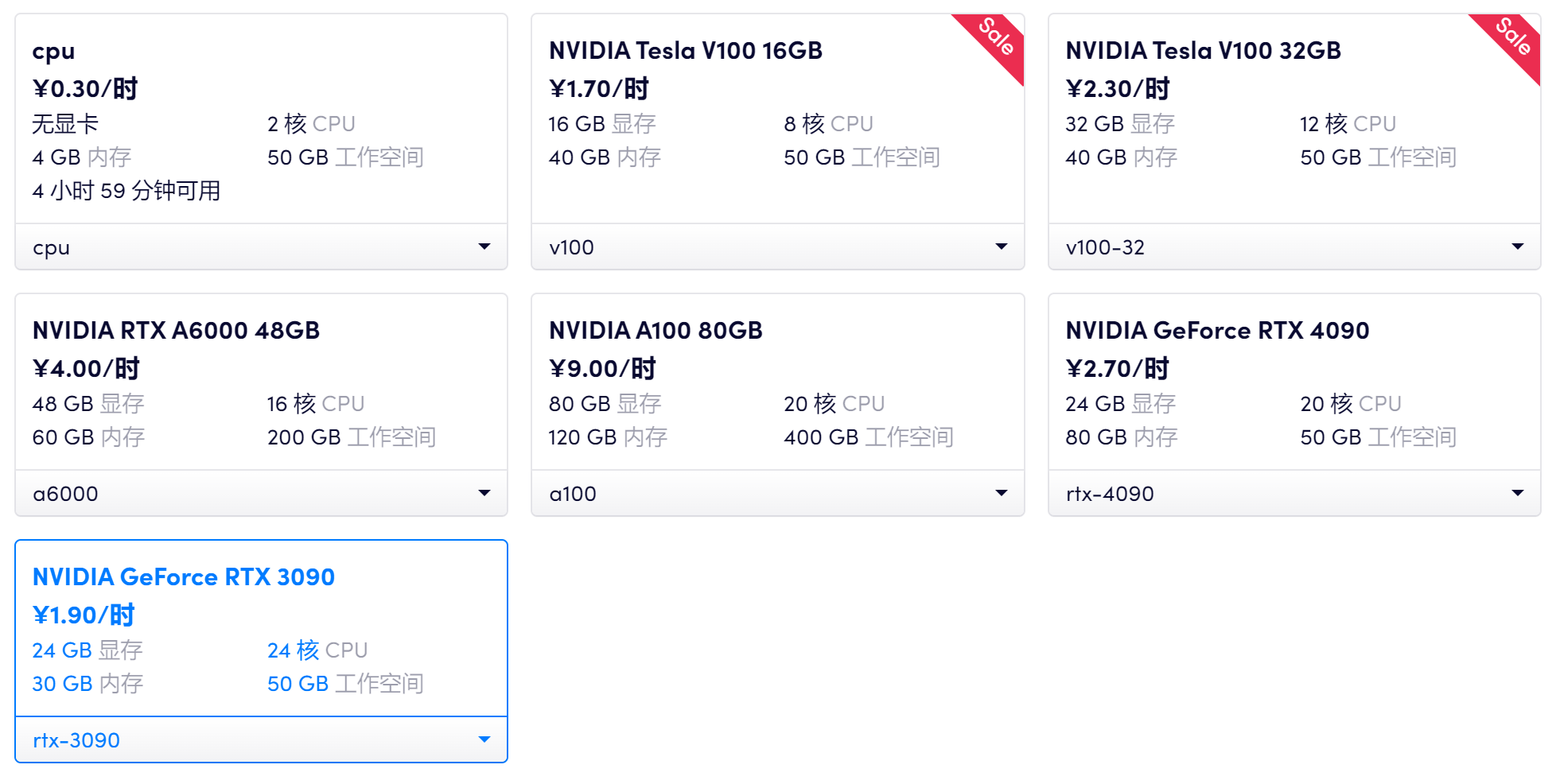Click the 60 GB 内存 spec

88,437
